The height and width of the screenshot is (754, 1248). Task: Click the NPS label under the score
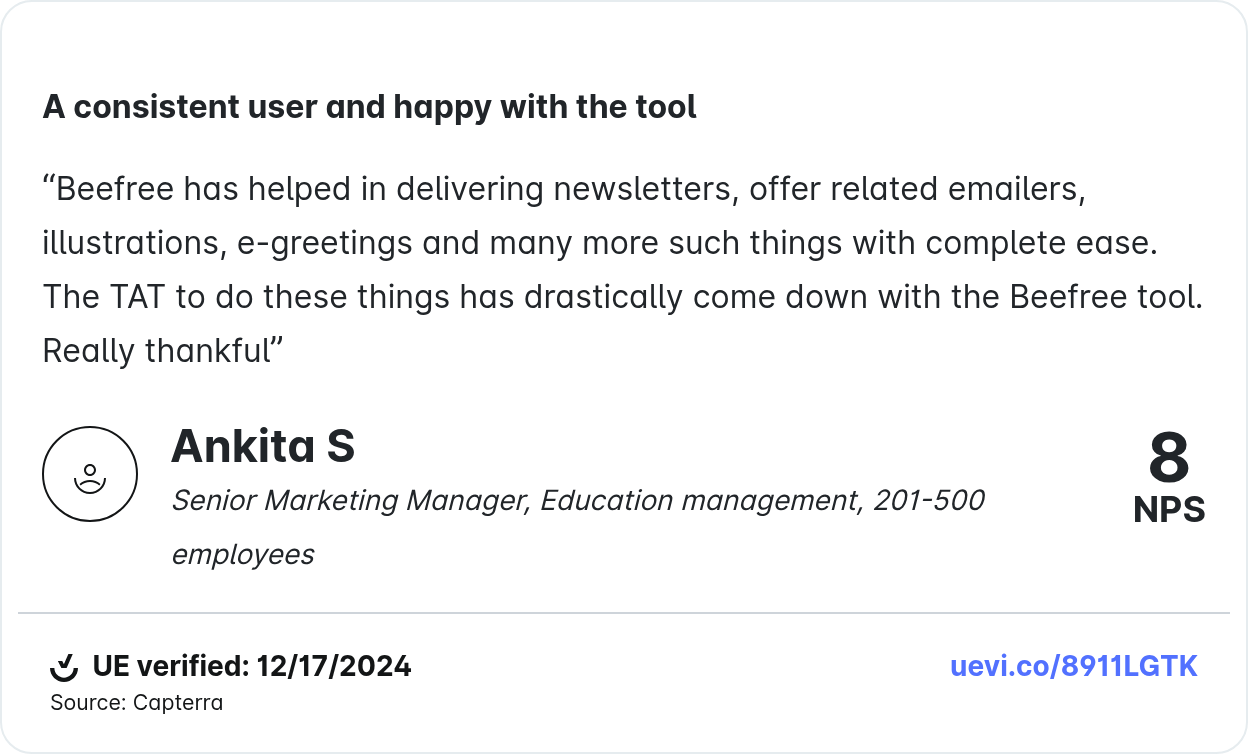1168,510
